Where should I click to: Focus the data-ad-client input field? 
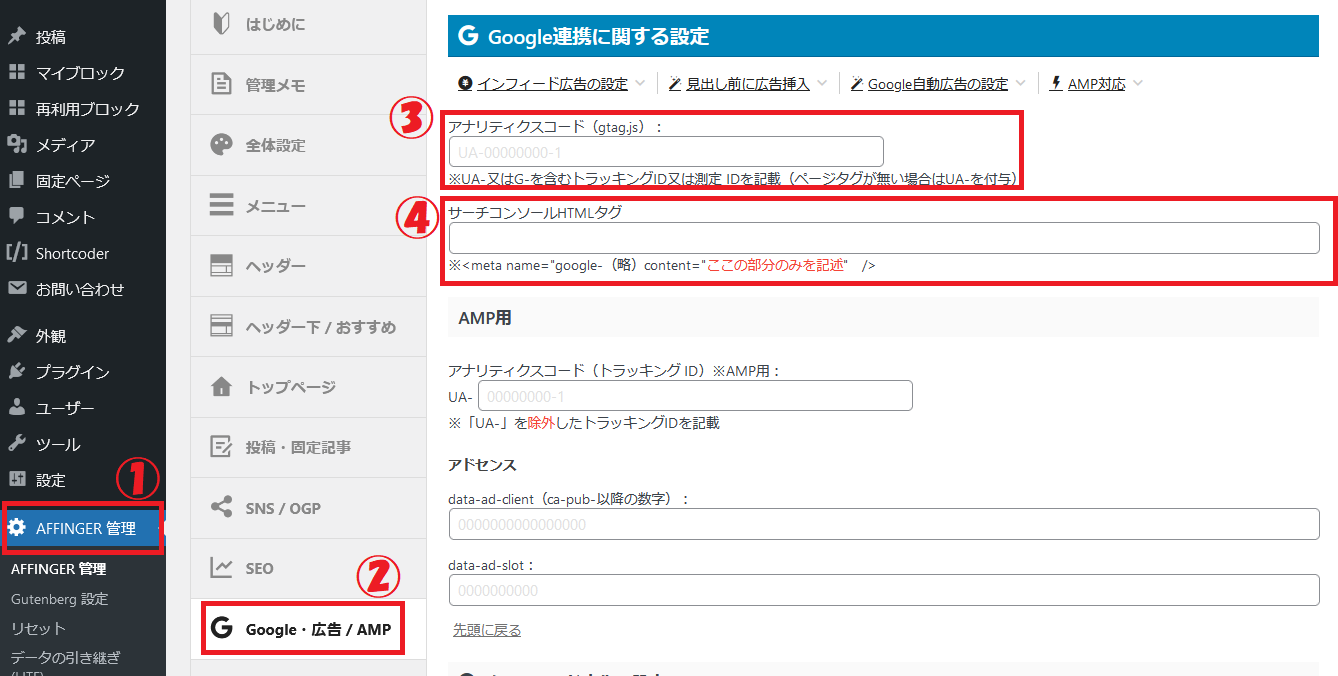coord(884,524)
